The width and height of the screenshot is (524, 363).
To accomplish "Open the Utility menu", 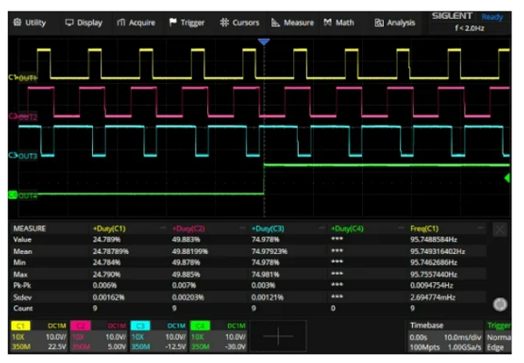I will pyautogui.click(x=29, y=23).
